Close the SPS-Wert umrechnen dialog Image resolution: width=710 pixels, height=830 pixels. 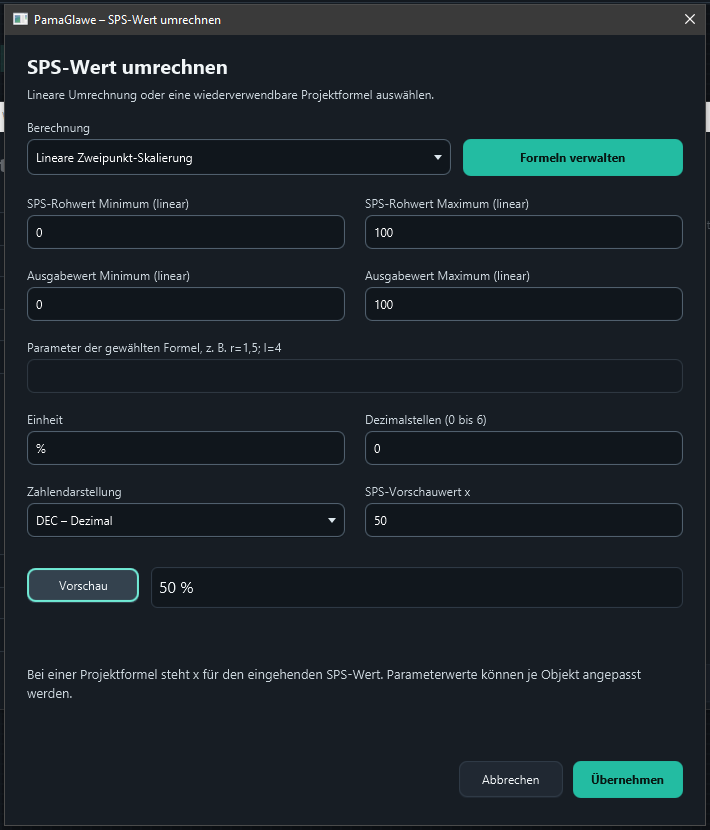[x=689, y=19]
